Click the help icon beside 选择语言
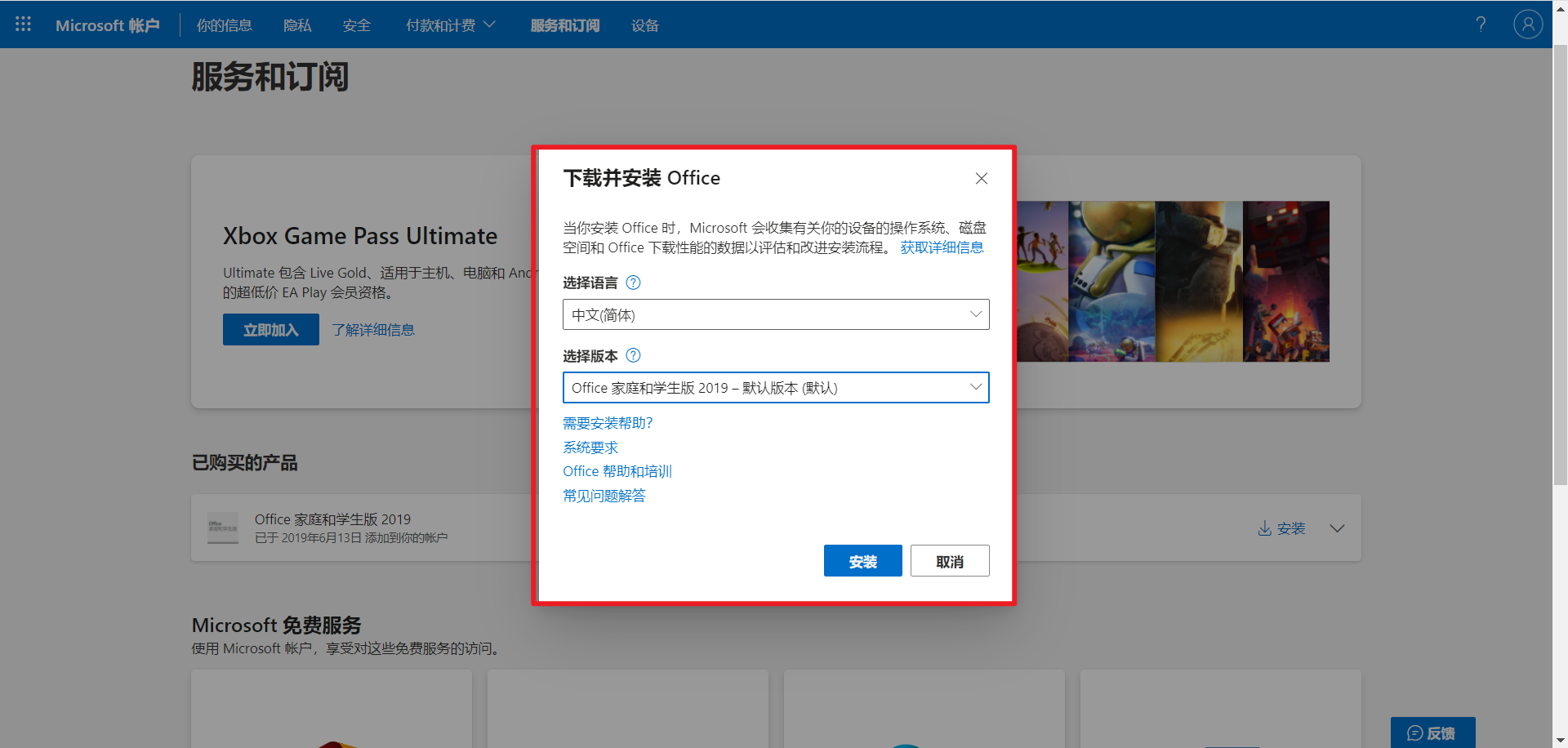The height and width of the screenshot is (748, 1568). click(633, 283)
